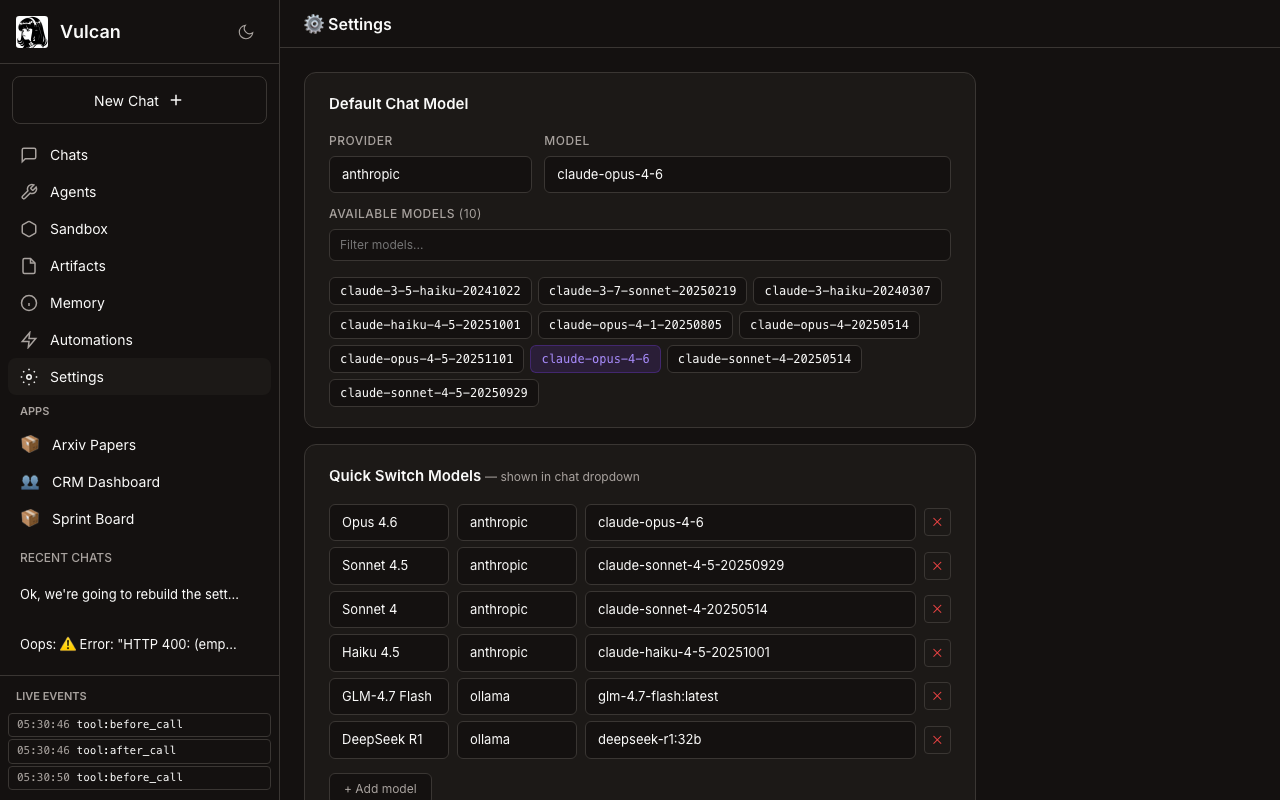Click the Add model button
Screen dimensions: 1280x800
coord(380,788)
